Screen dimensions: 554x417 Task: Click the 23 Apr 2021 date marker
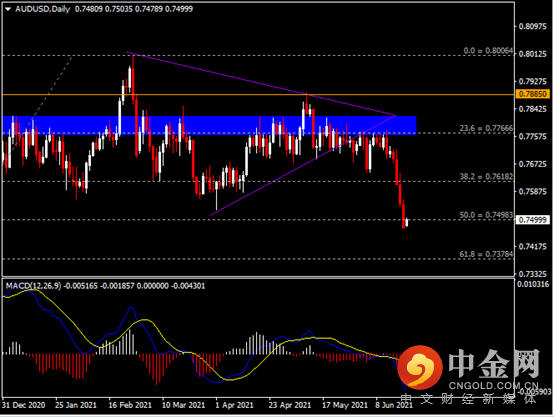click(x=290, y=405)
